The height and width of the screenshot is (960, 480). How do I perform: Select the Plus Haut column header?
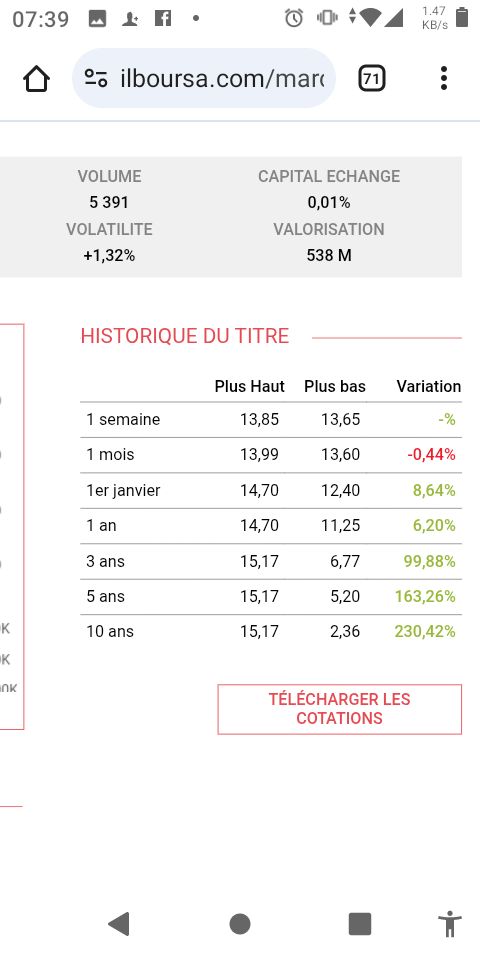[249, 386]
